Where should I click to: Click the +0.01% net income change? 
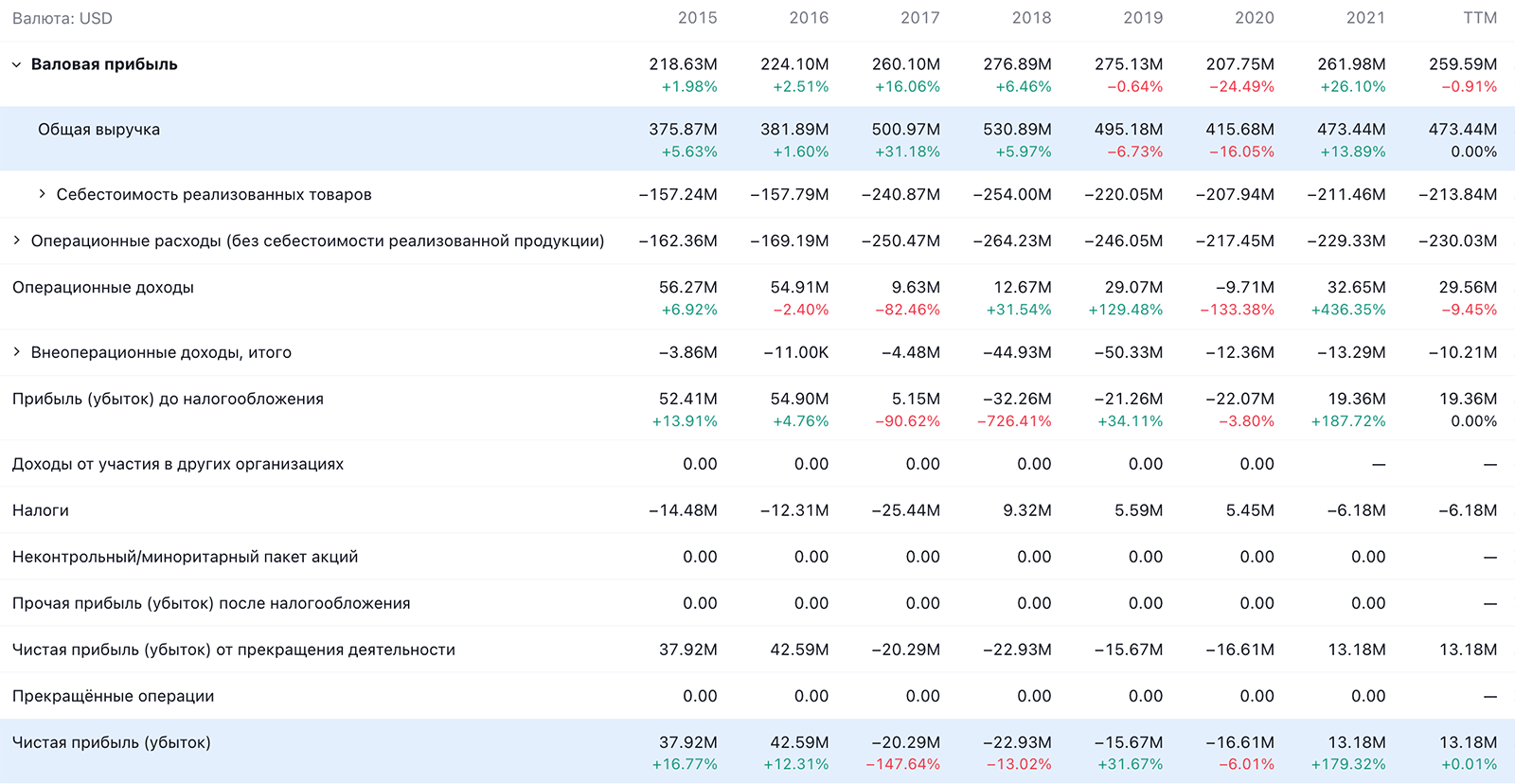coord(1470,764)
